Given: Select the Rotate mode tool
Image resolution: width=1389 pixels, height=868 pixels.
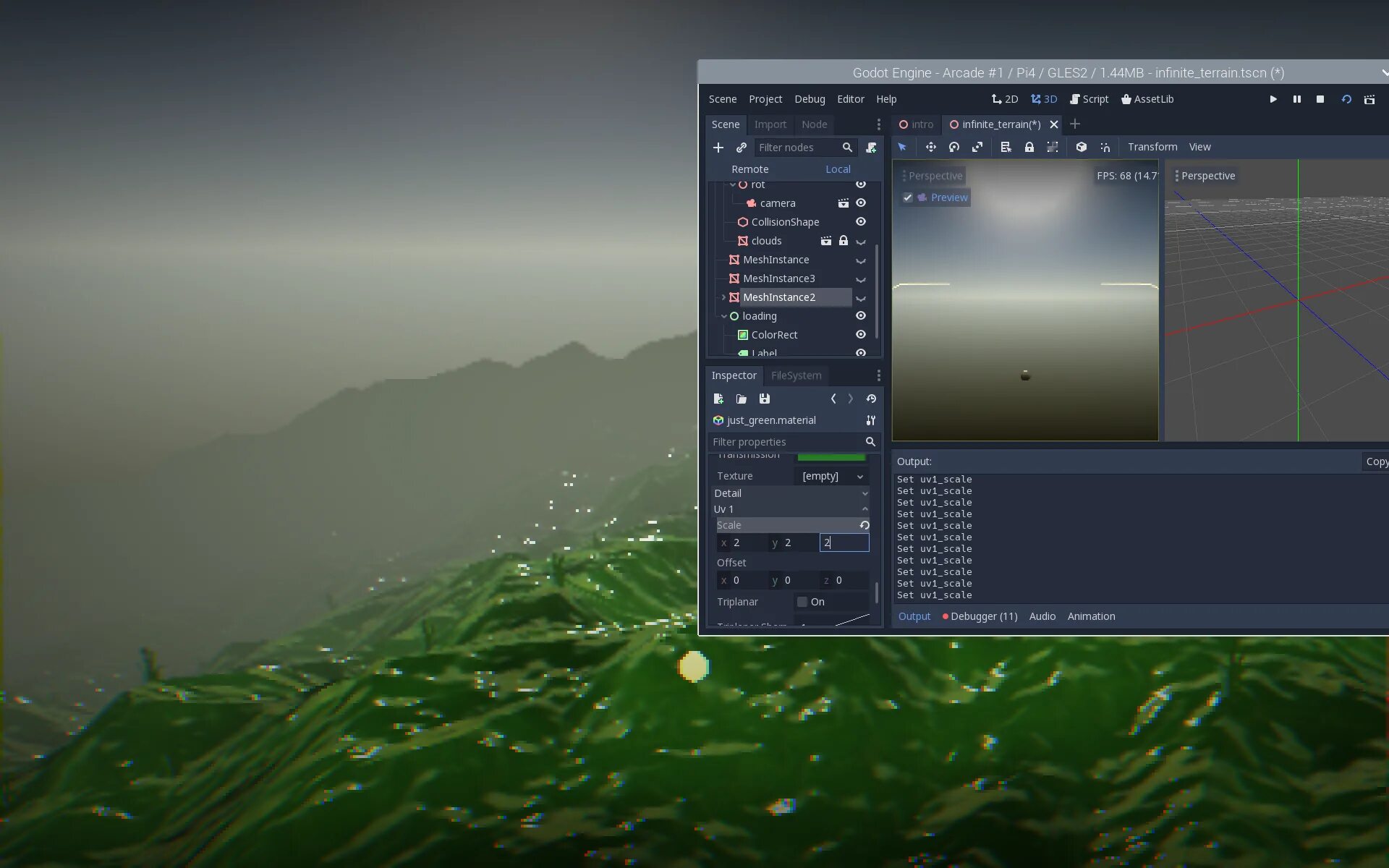Looking at the screenshot, I should pyautogui.click(x=954, y=147).
